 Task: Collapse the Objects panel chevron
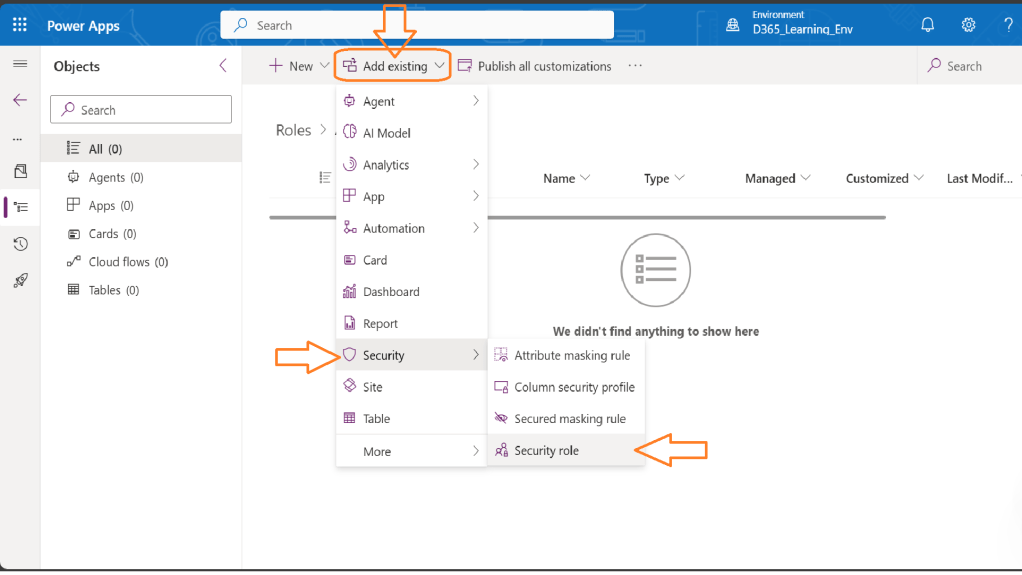(223, 66)
